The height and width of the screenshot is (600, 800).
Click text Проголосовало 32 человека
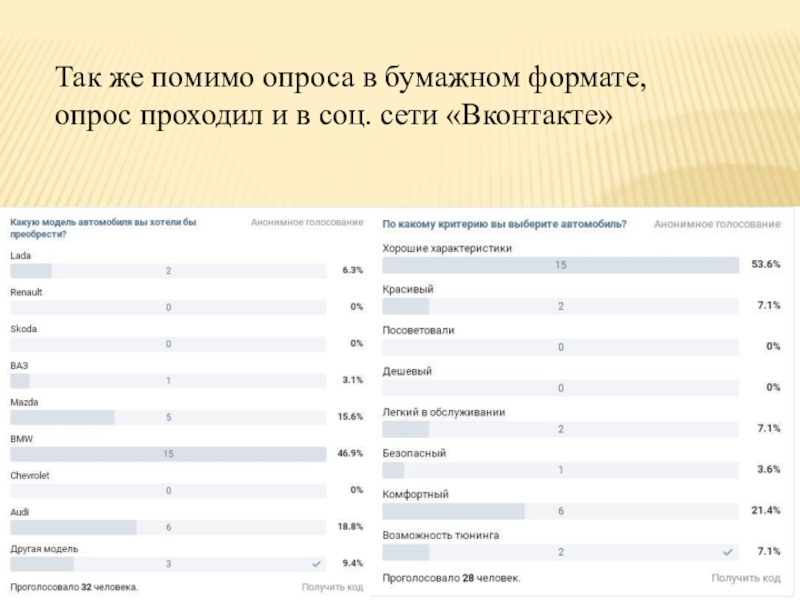74,587
